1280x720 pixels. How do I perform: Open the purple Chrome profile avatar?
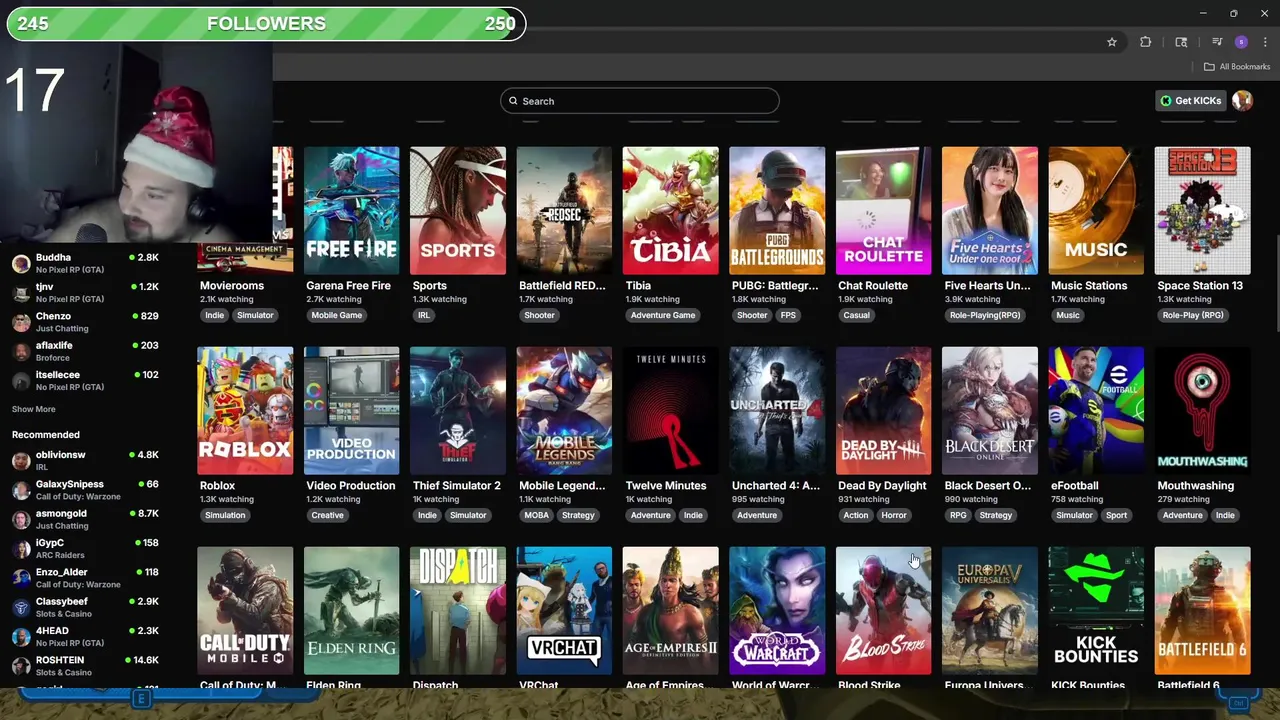pyautogui.click(x=1241, y=42)
